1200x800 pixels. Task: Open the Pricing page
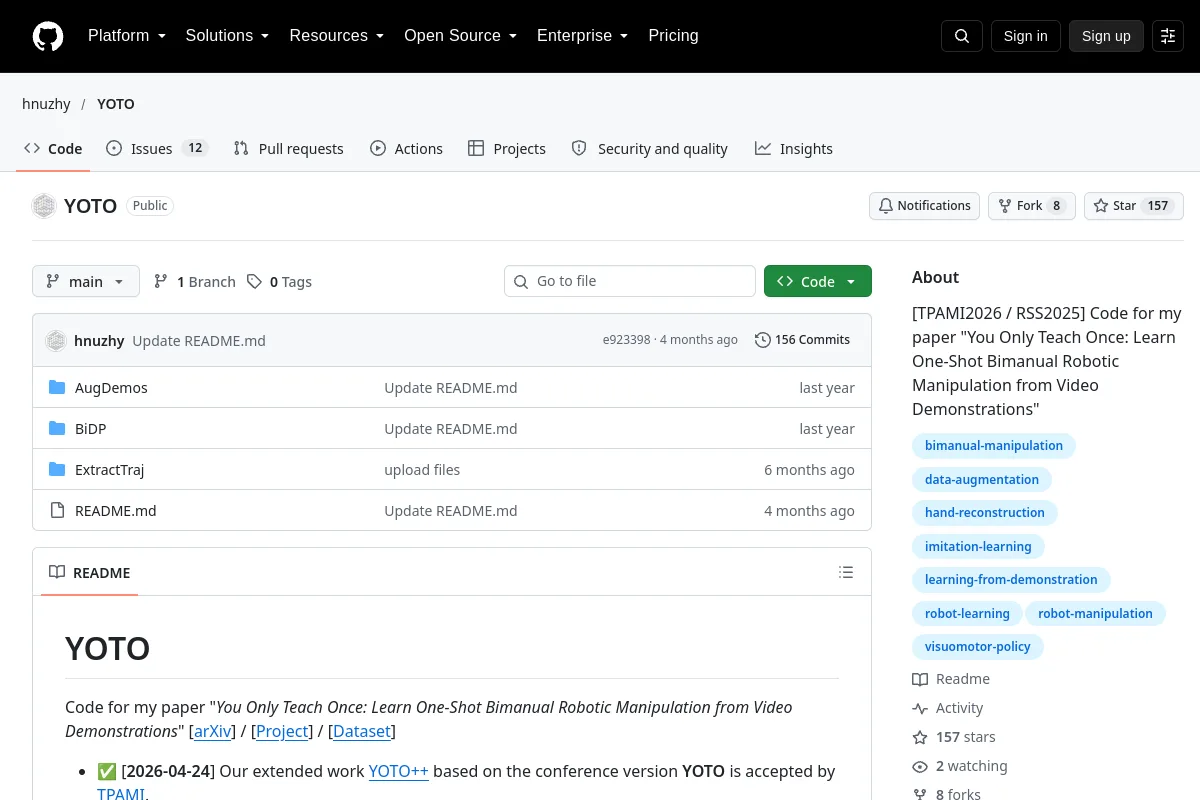[673, 36]
